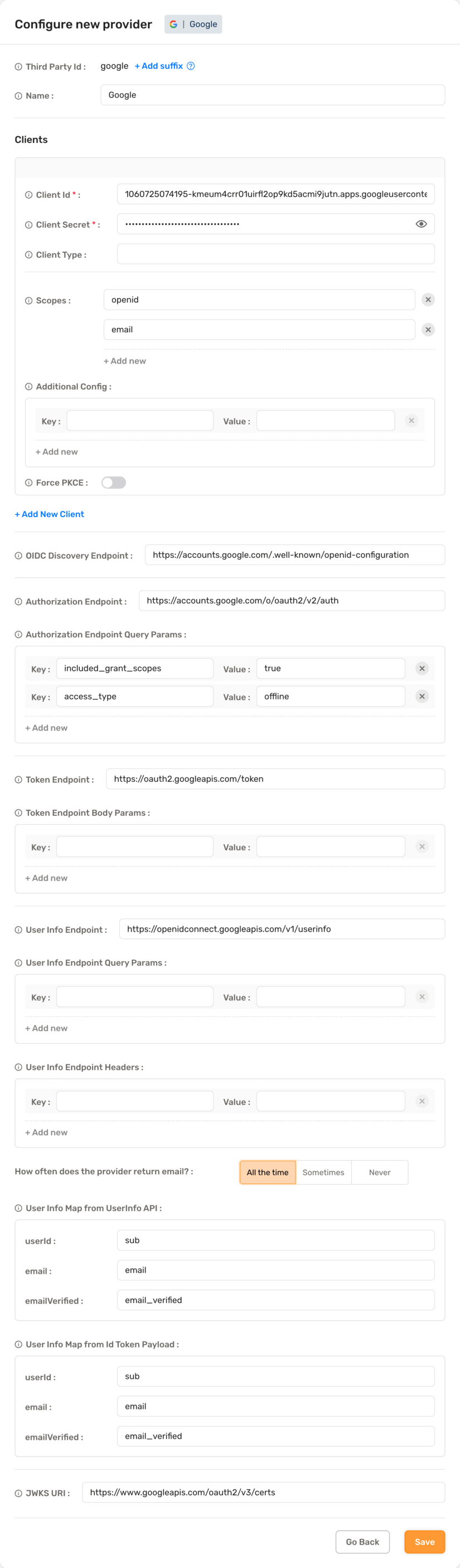Enable the Force PKCE toggle
Screen dimensions: 460x1568
click(x=113, y=481)
